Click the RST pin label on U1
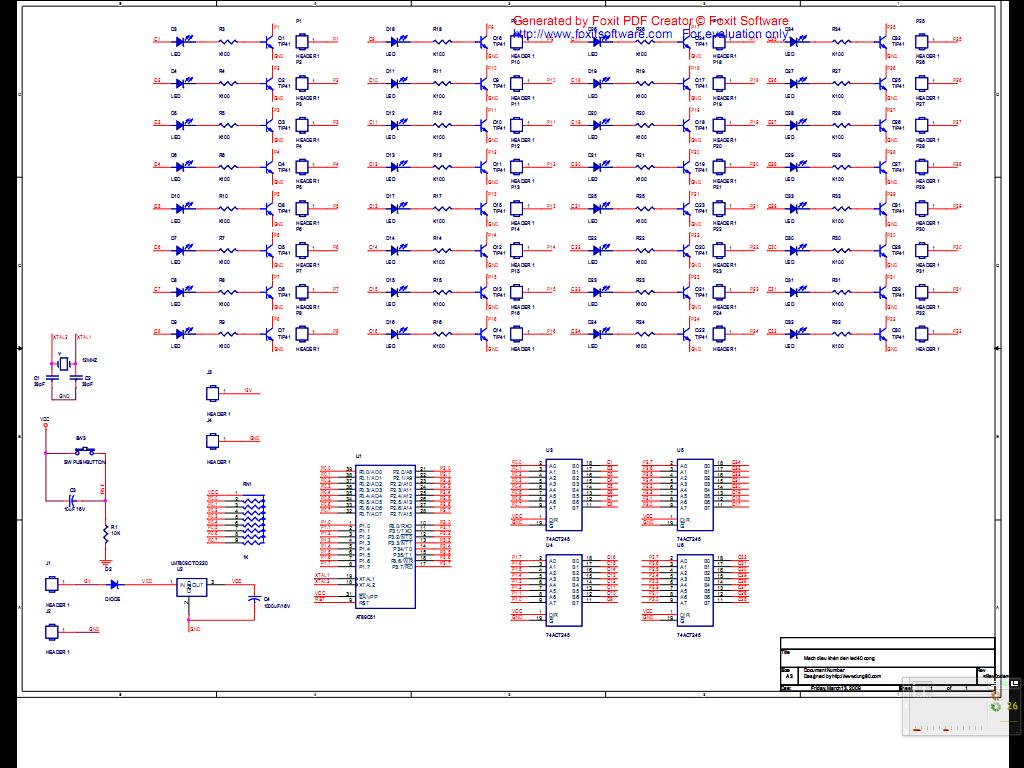 pos(364,603)
